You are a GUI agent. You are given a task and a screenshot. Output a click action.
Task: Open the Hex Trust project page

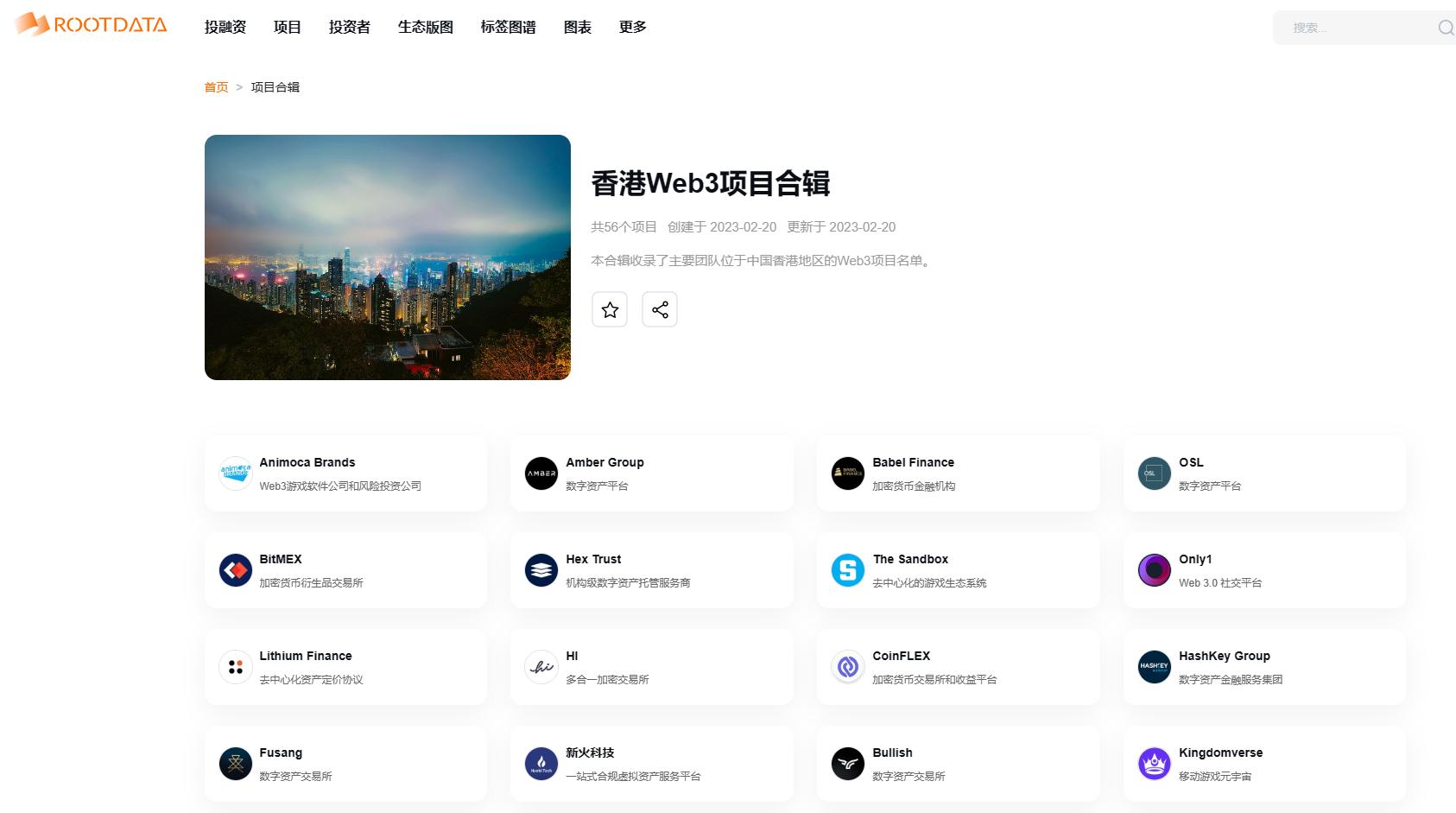651,569
